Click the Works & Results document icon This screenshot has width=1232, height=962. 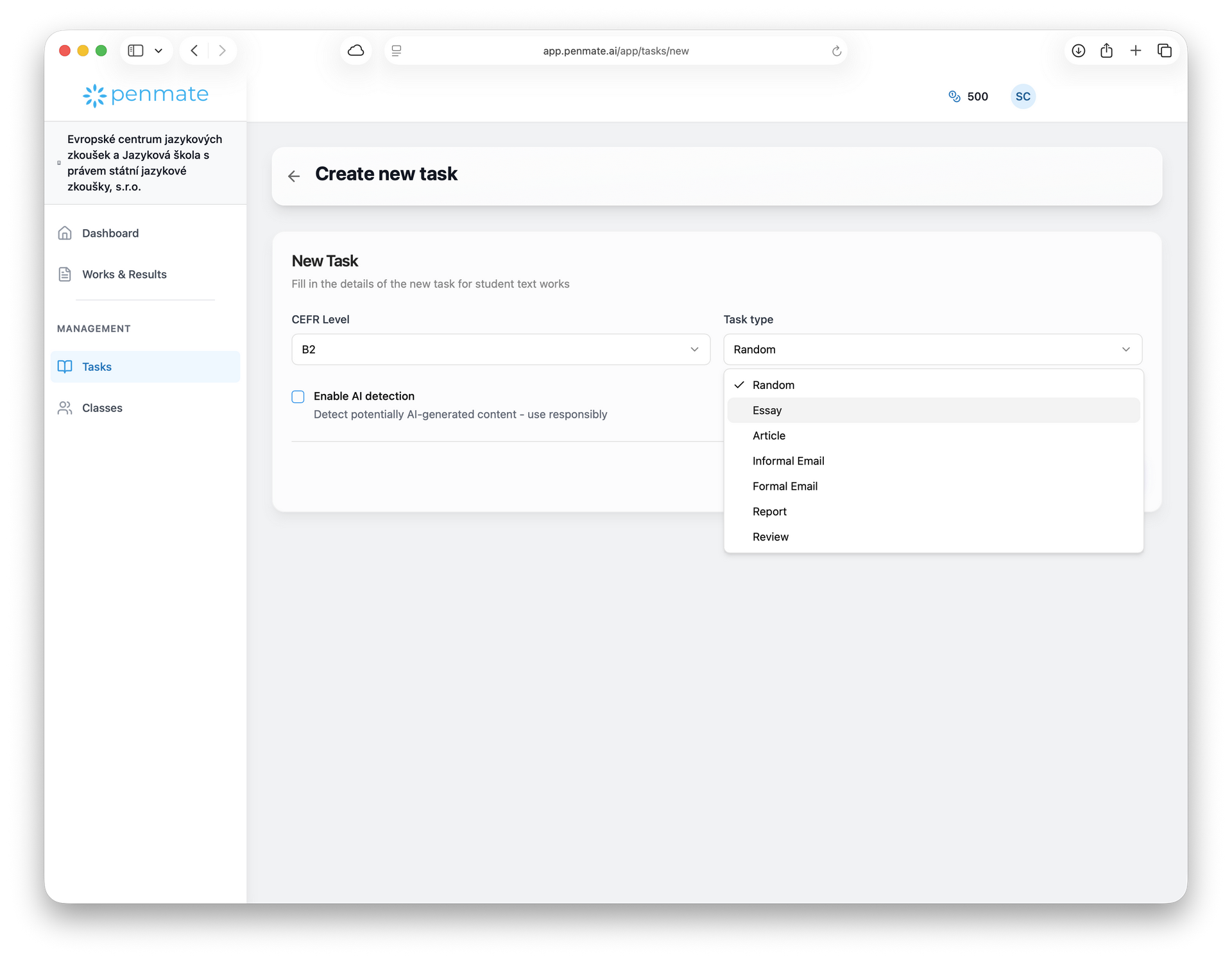click(65, 274)
